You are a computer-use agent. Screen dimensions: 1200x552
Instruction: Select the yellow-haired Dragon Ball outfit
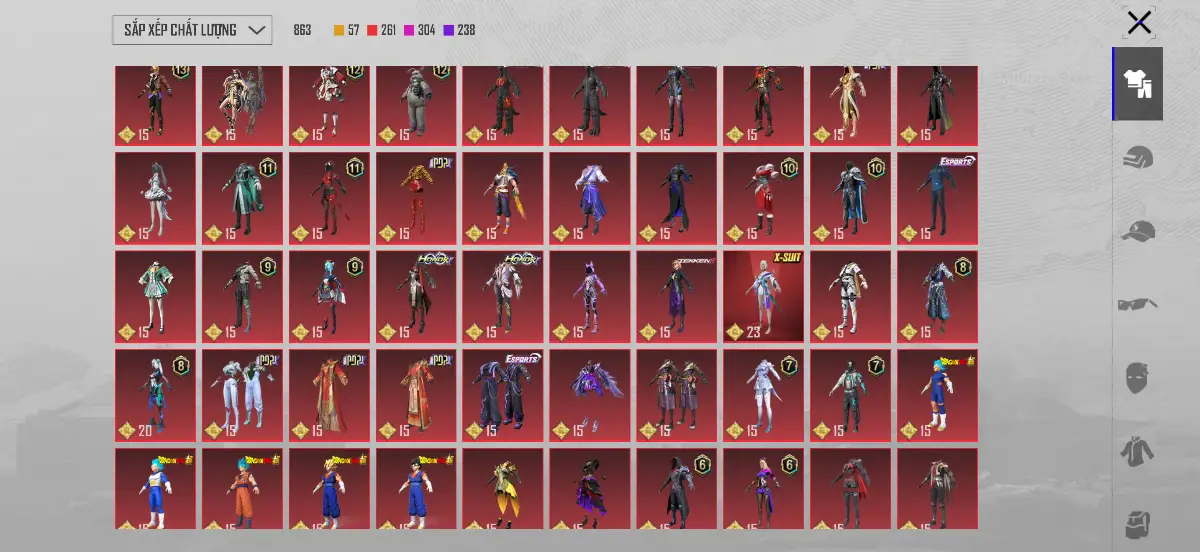(x=329, y=488)
